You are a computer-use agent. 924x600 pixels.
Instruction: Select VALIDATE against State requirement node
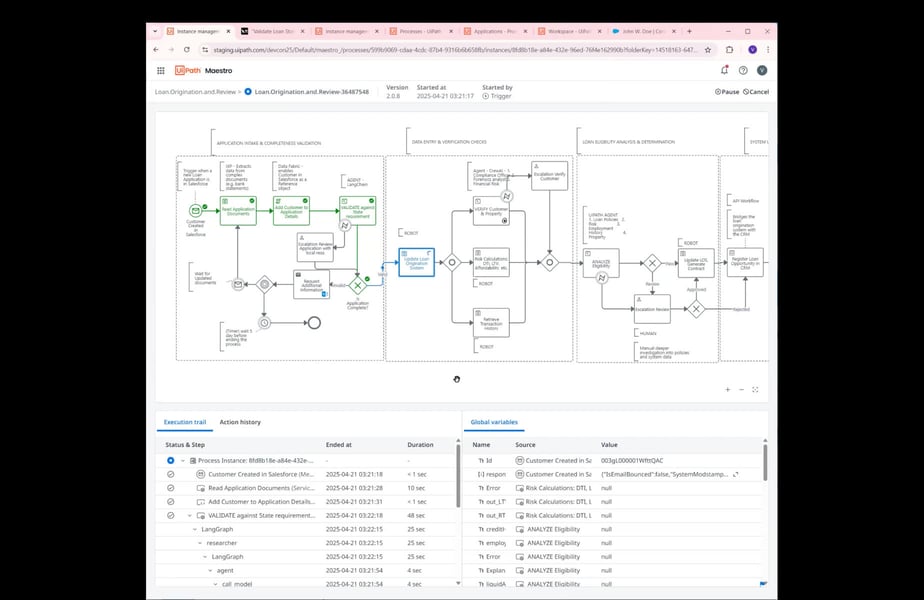pos(357,211)
